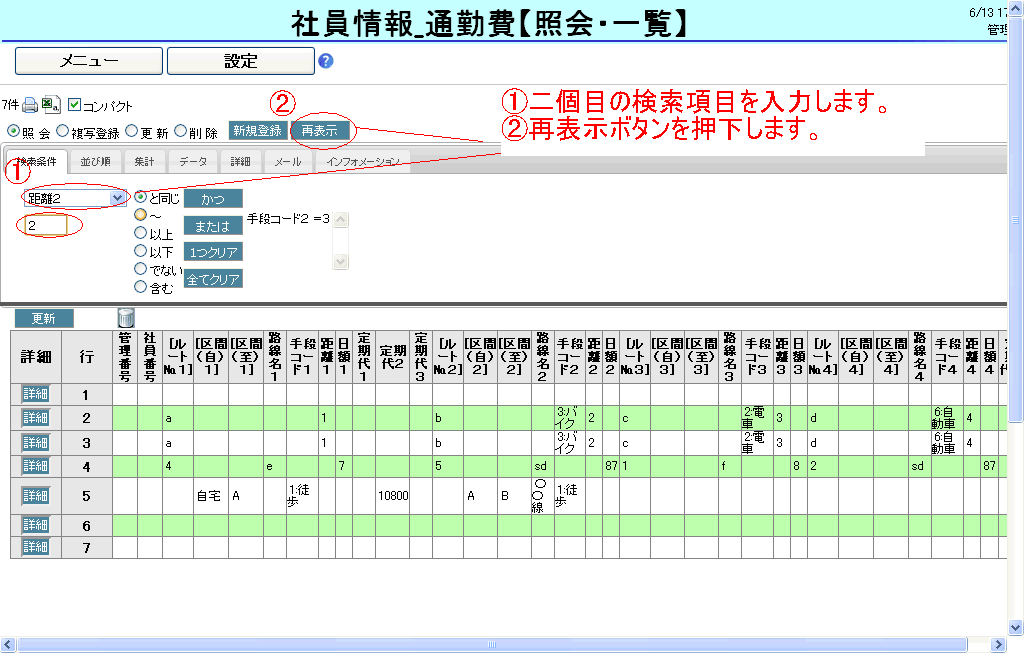Click the 詳細 icon button for row 4
1024x653 pixels.
(35, 465)
